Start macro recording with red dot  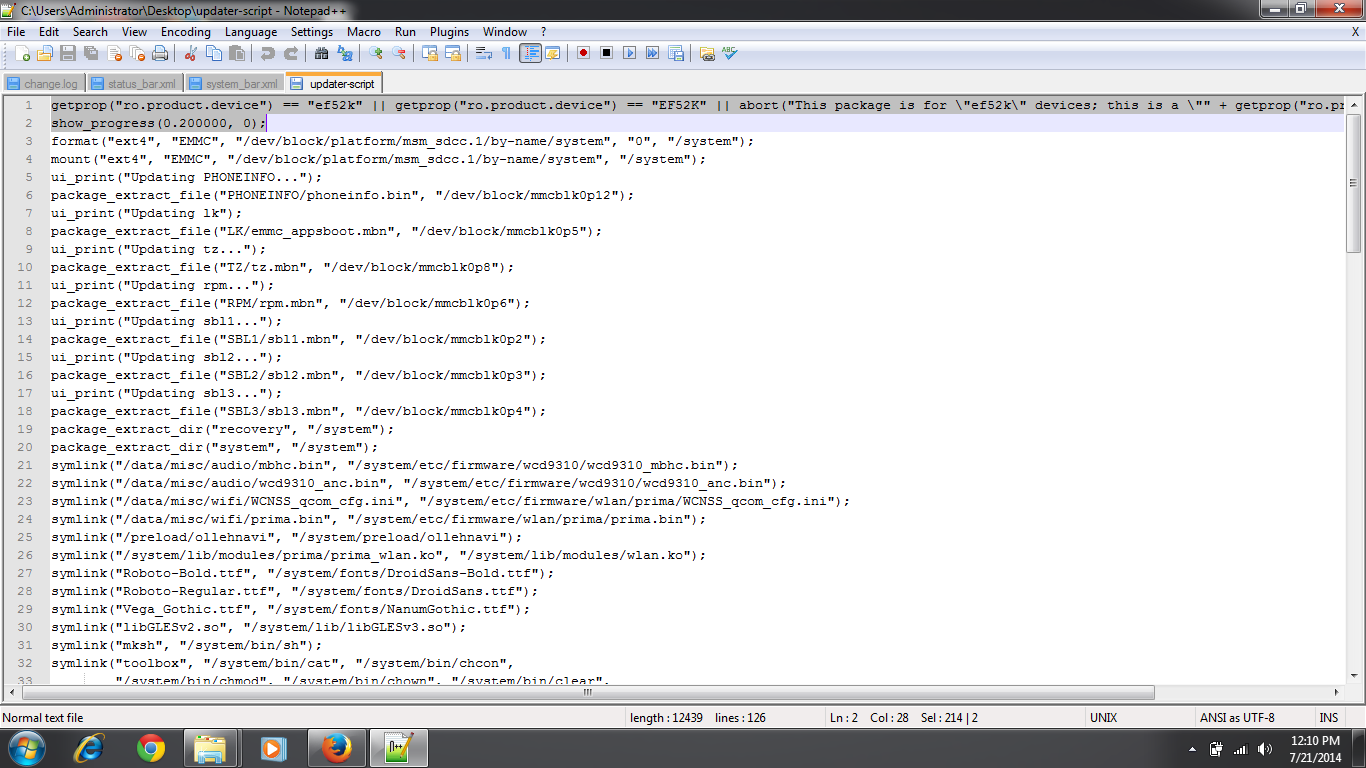click(583, 53)
